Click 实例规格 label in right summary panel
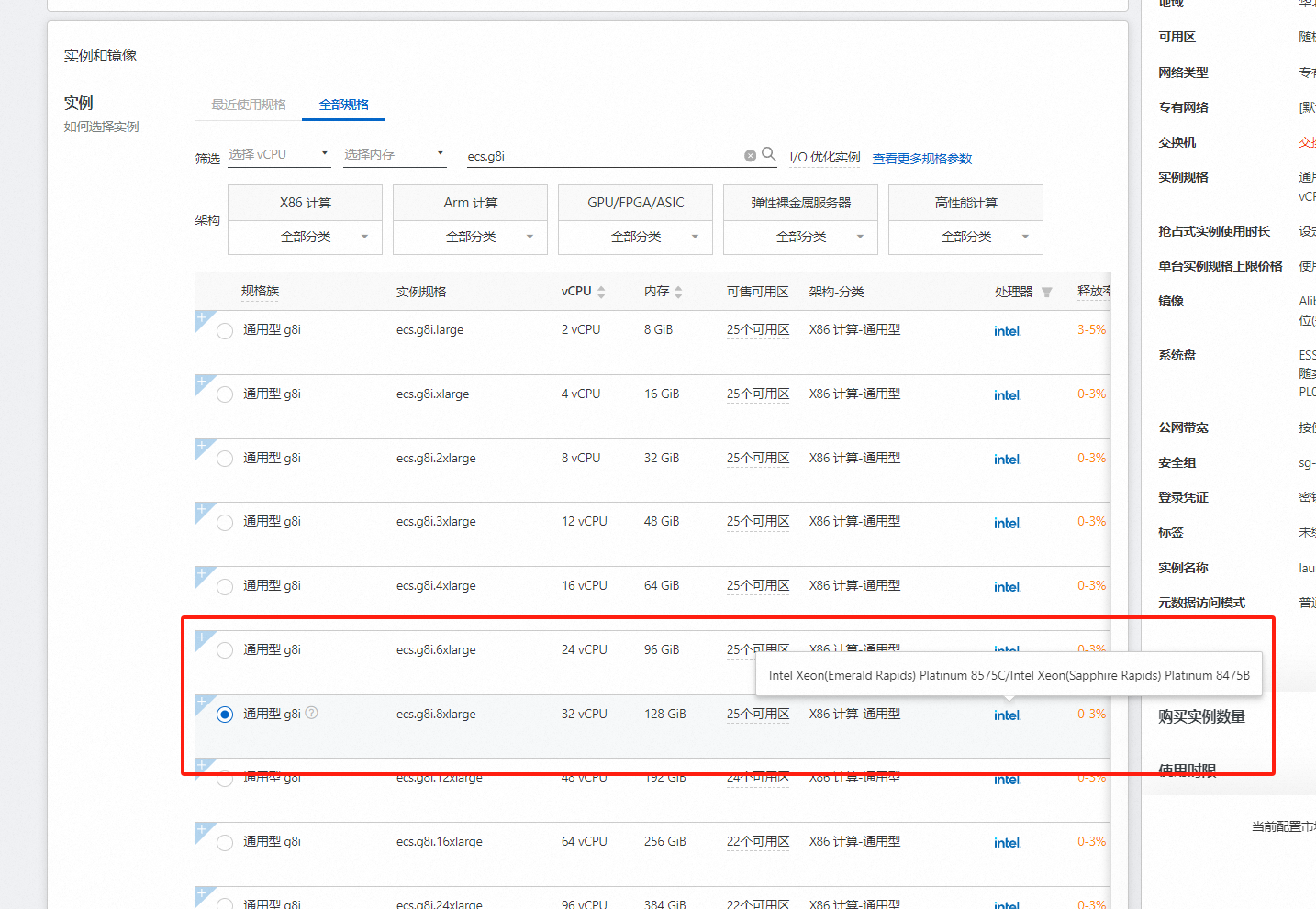1316x909 pixels. (1183, 177)
